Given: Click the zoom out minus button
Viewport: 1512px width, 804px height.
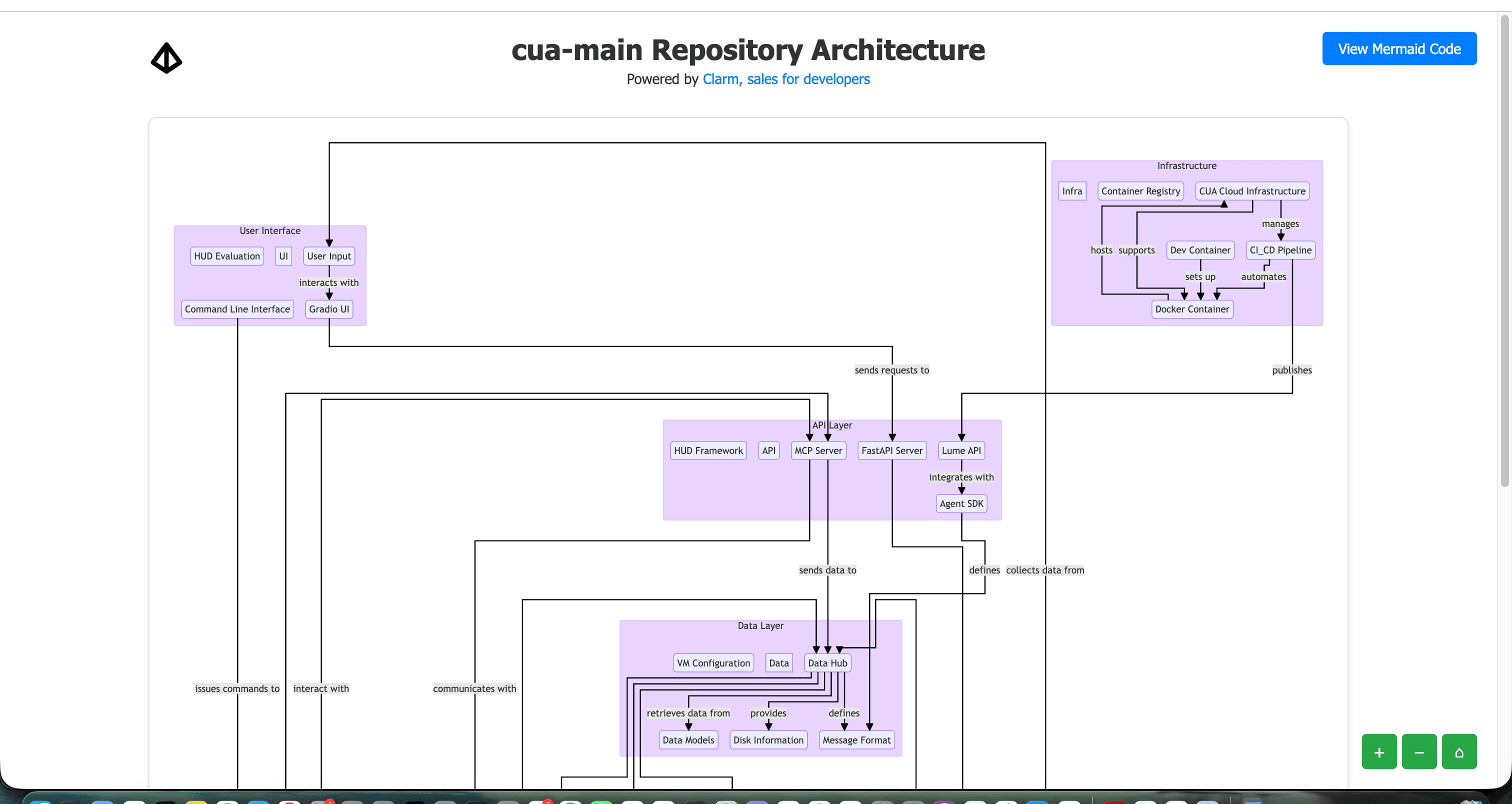Looking at the screenshot, I should [x=1418, y=751].
